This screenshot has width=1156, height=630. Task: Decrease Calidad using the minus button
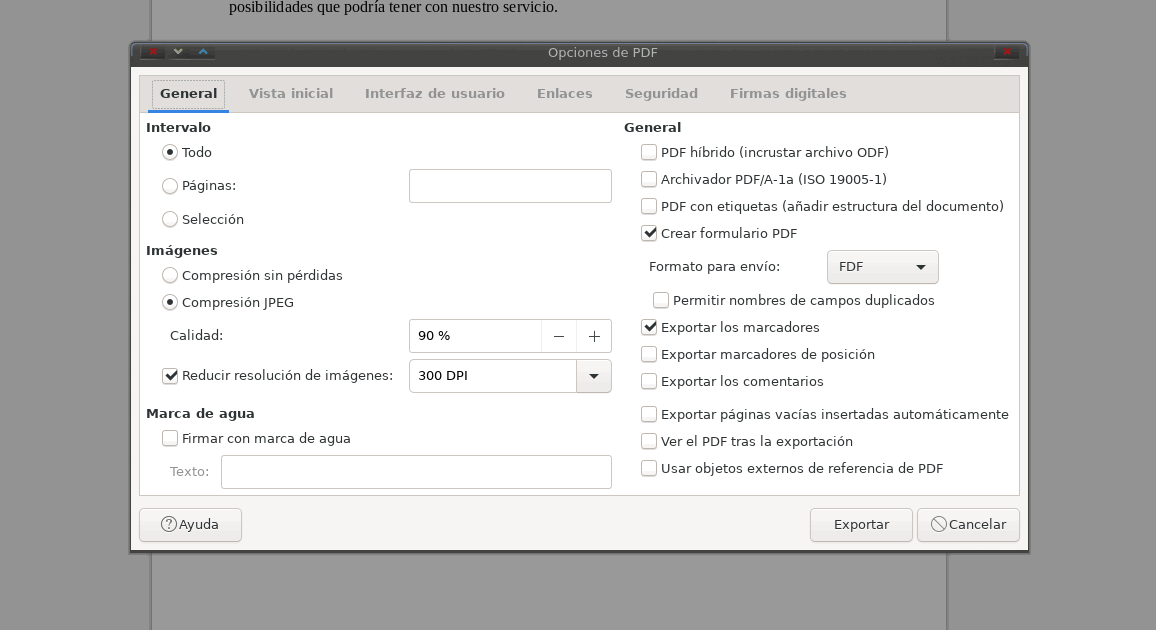pos(559,336)
